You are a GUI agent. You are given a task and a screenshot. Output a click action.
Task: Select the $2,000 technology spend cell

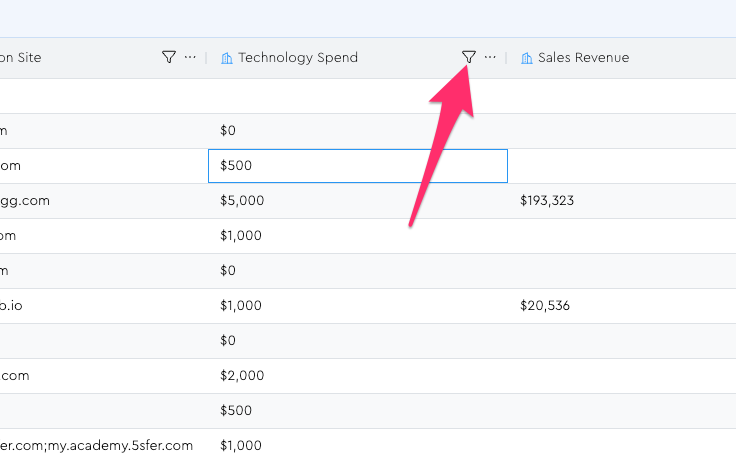tap(242, 376)
